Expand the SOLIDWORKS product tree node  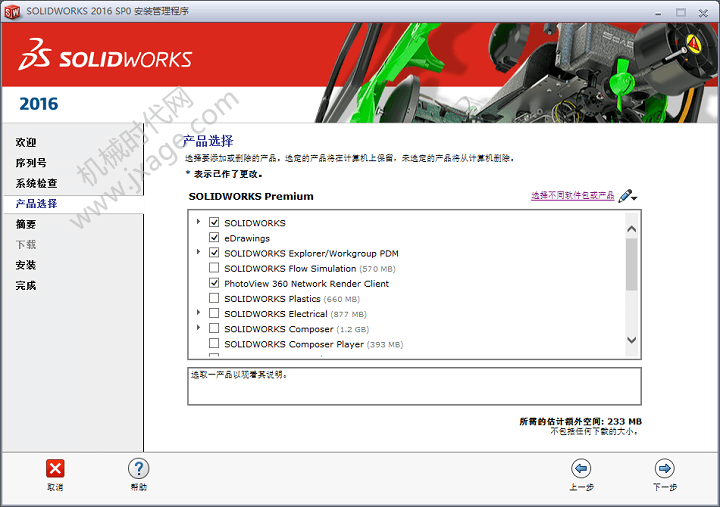pos(198,221)
